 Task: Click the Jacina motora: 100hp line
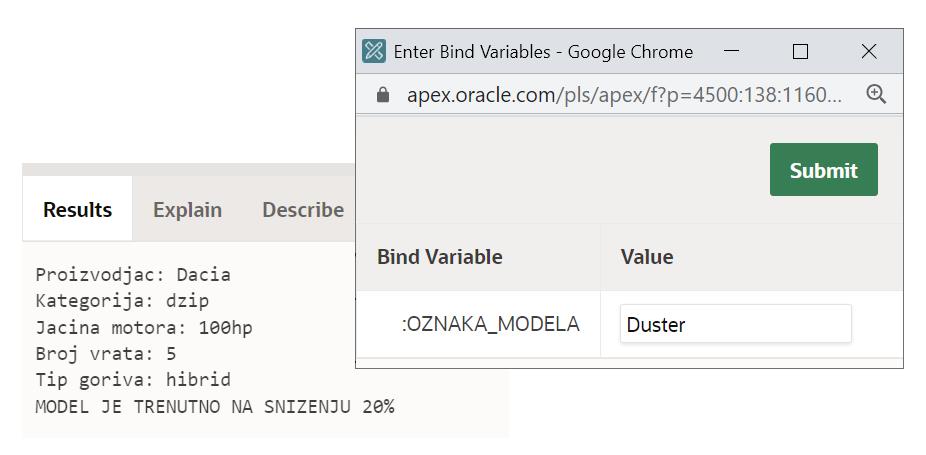click(144, 327)
